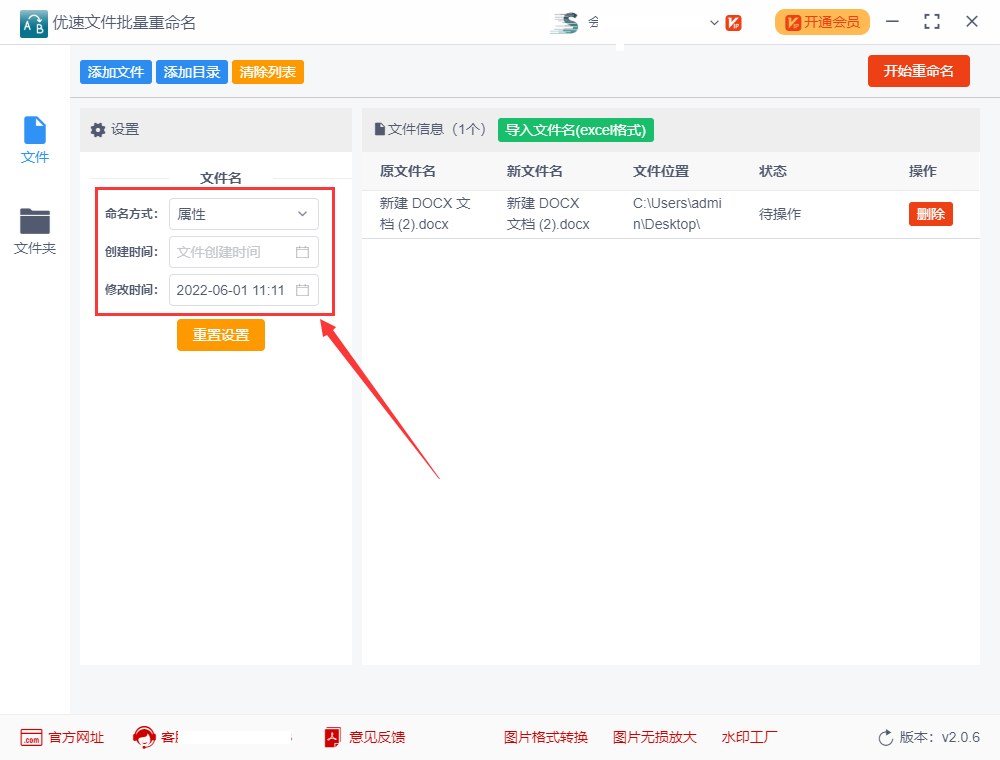Screen dimensions: 1000x760
Task: Open the 命名方式 dropdown showing 属性
Action: point(243,214)
